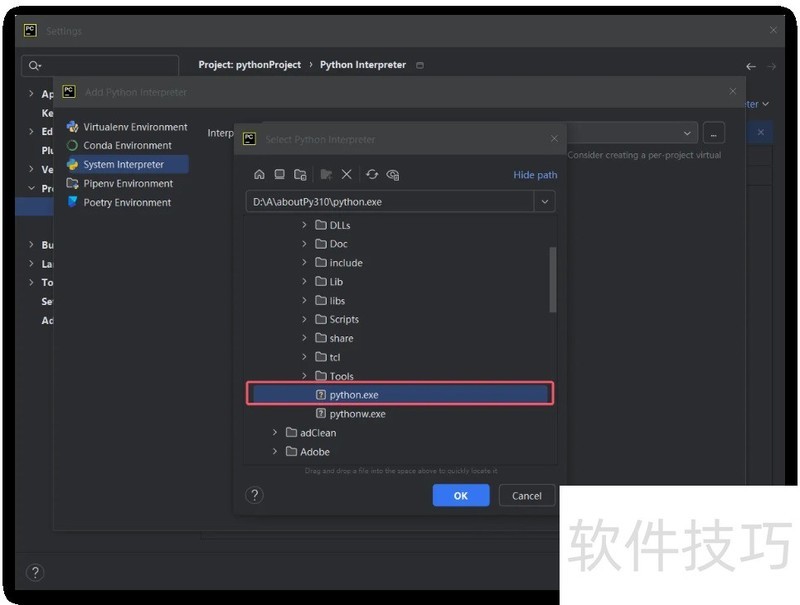The width and height of the screenshot is (800, 605).
Task: Click the file path input field
Action: [390, 202]
